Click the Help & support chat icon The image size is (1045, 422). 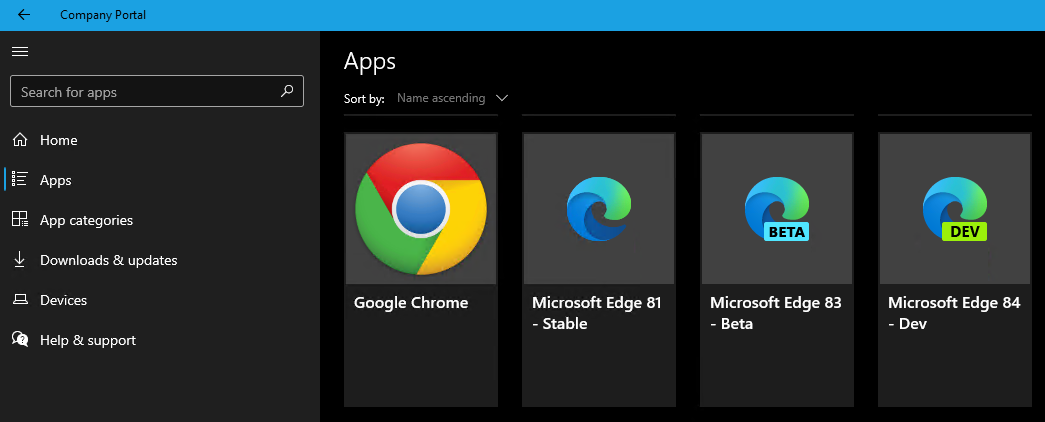tap(20, 340)
